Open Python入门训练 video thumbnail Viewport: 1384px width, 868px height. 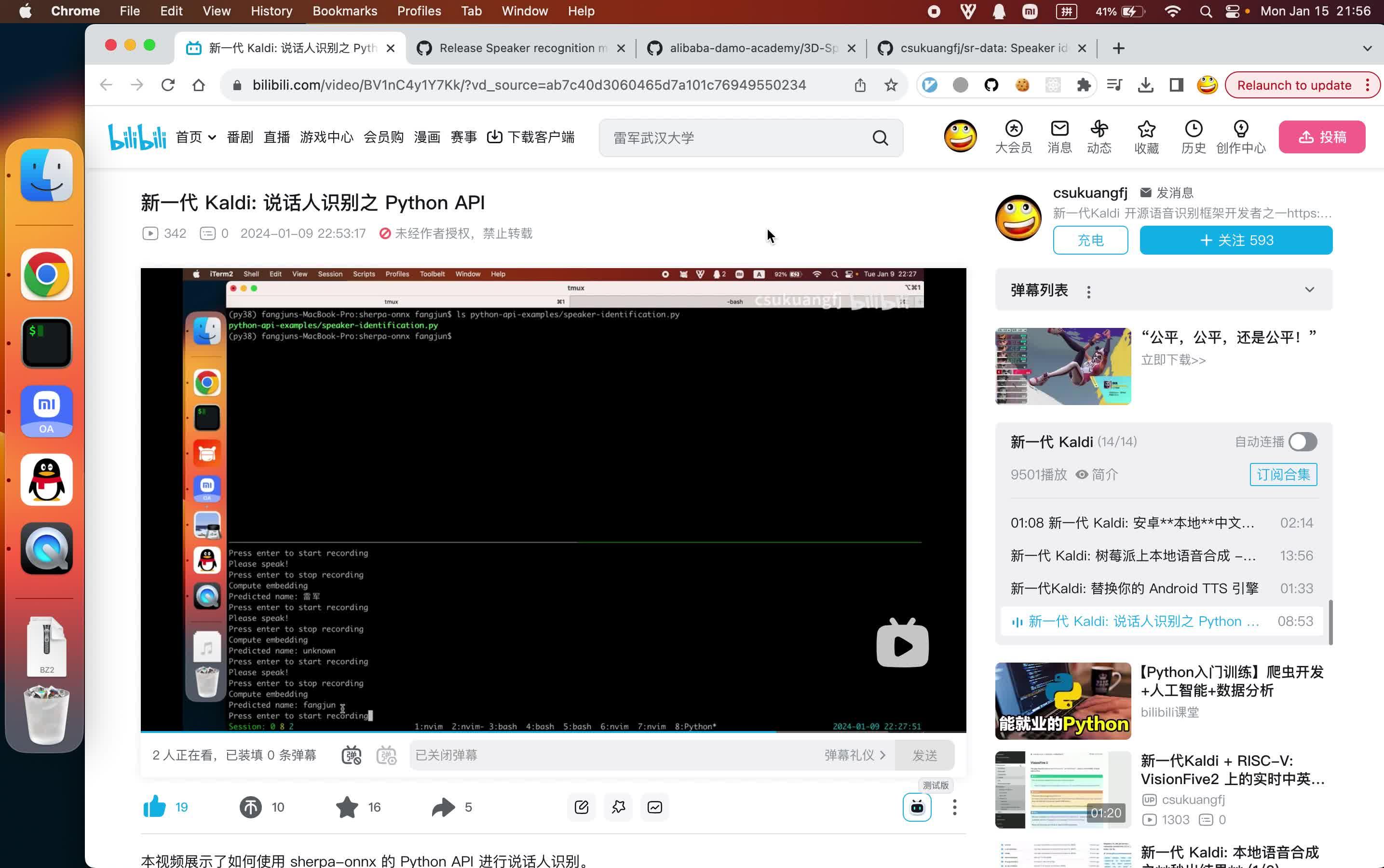pyautogui.click(x=1062, y=701)
